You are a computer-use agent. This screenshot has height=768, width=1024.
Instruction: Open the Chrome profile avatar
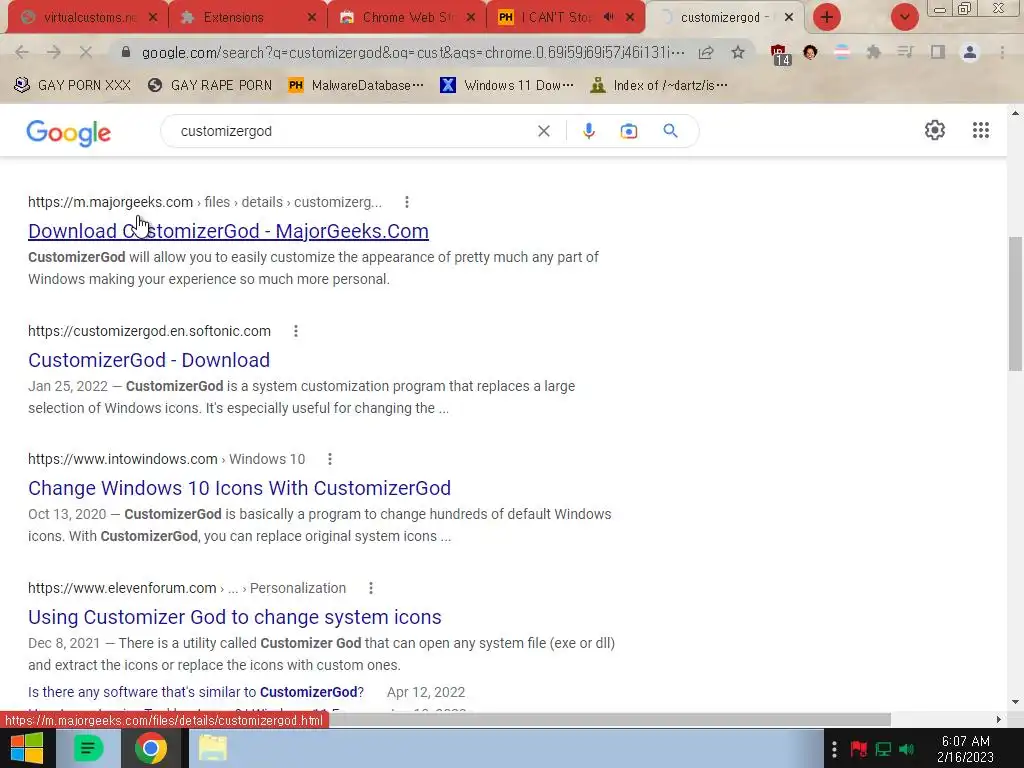(970, 52)
